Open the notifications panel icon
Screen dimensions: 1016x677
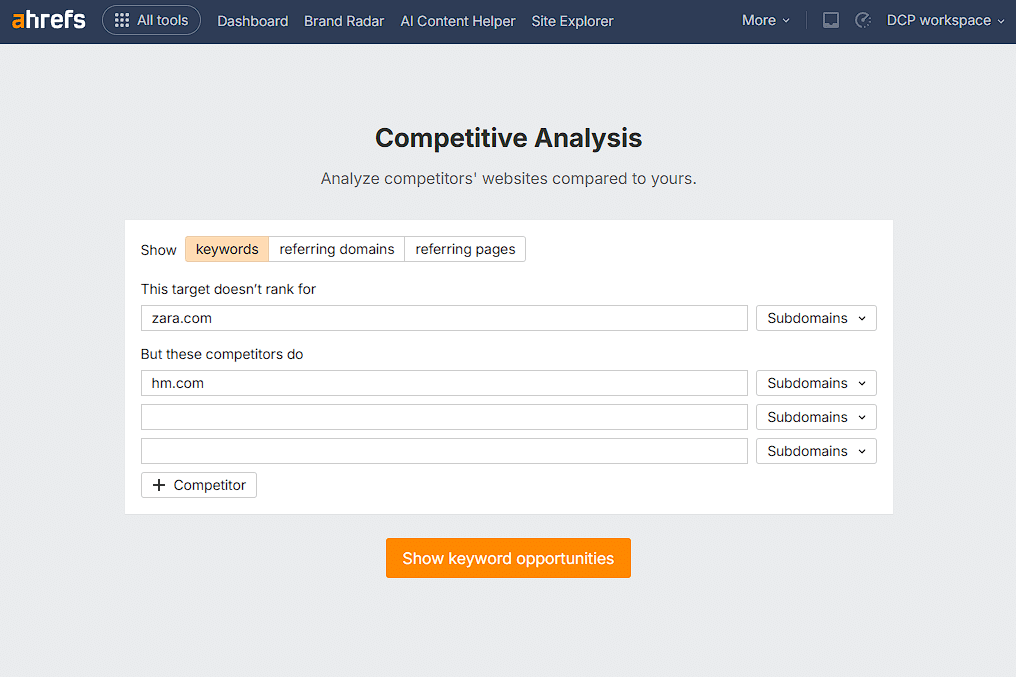831,21
